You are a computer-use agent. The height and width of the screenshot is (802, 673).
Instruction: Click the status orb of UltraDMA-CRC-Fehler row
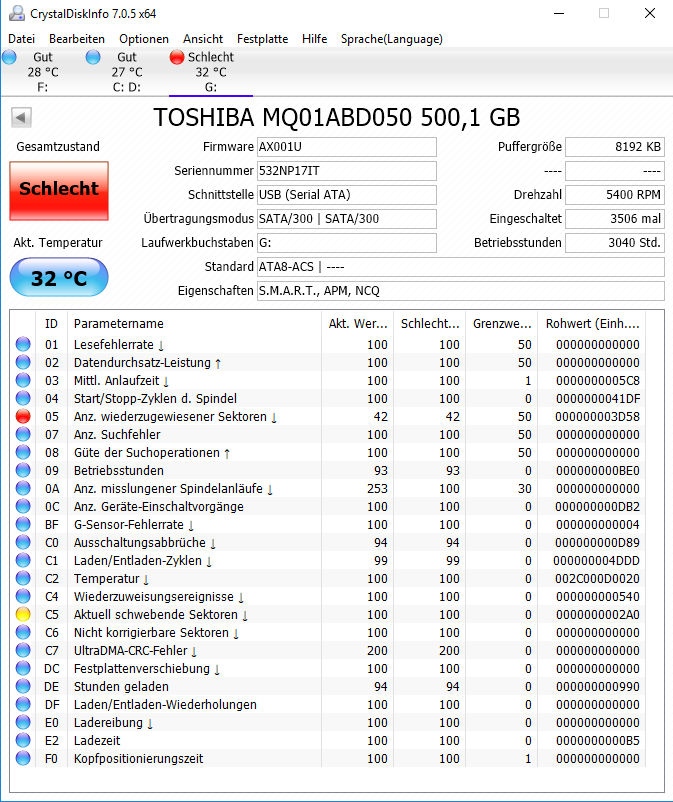click(x=23, y=650)
